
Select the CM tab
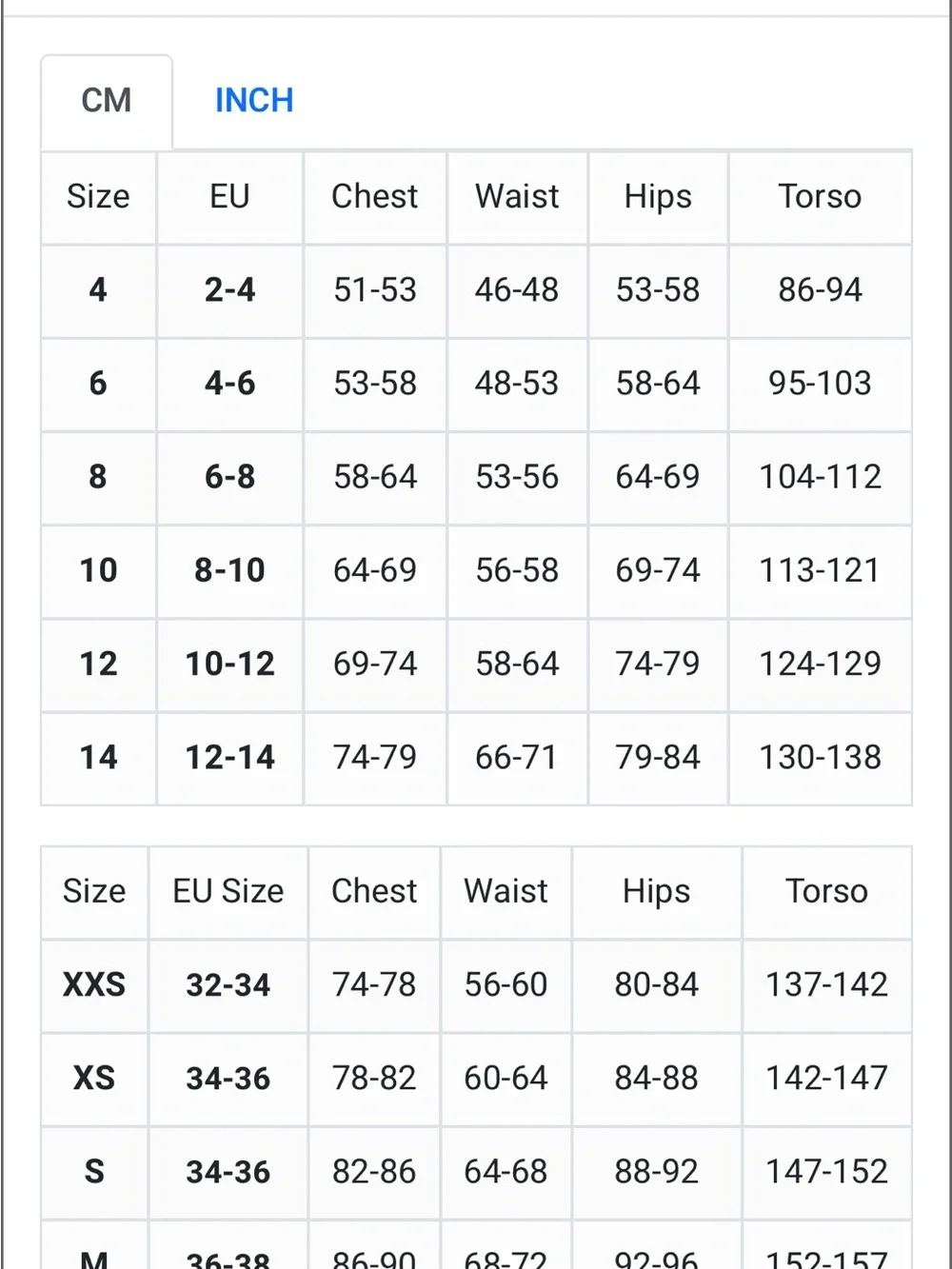pos(107,101)
